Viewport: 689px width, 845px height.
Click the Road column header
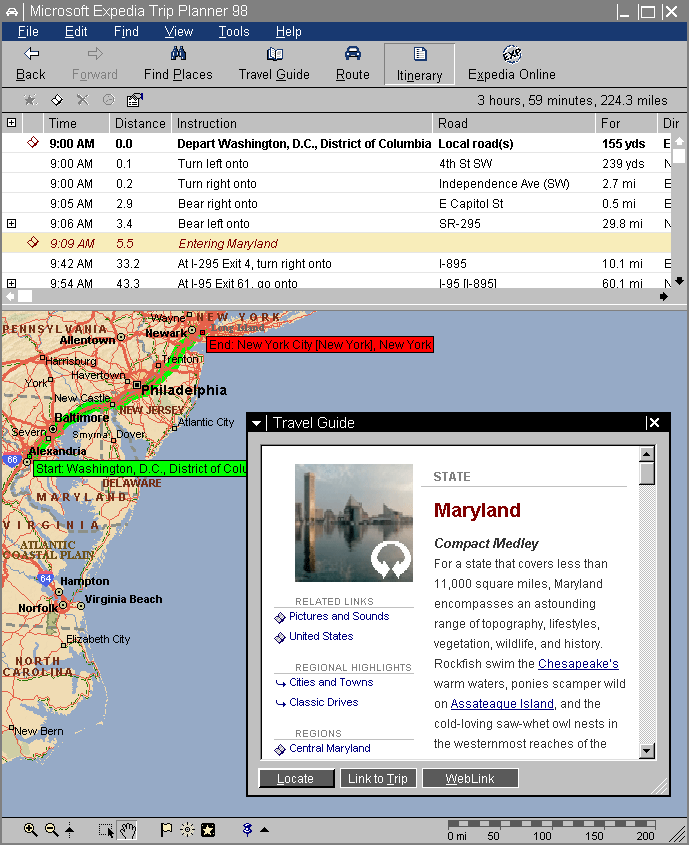(x=514, y=123)
